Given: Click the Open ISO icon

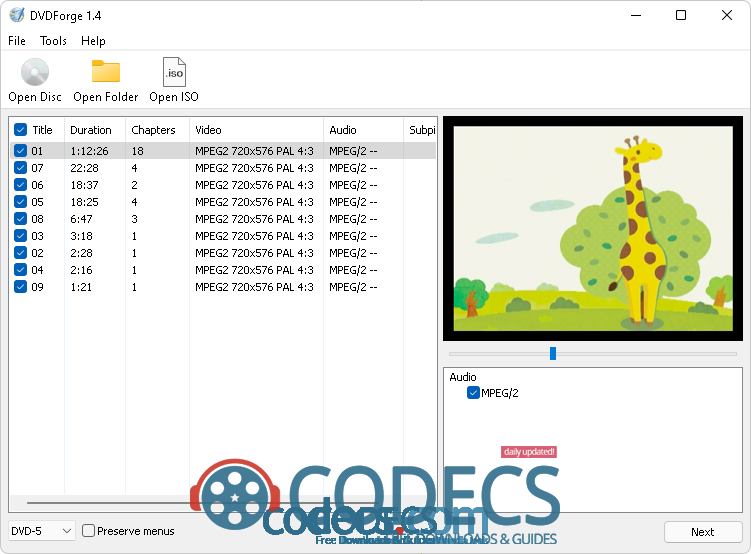Looking at the screenshot, I should [174, 73].
